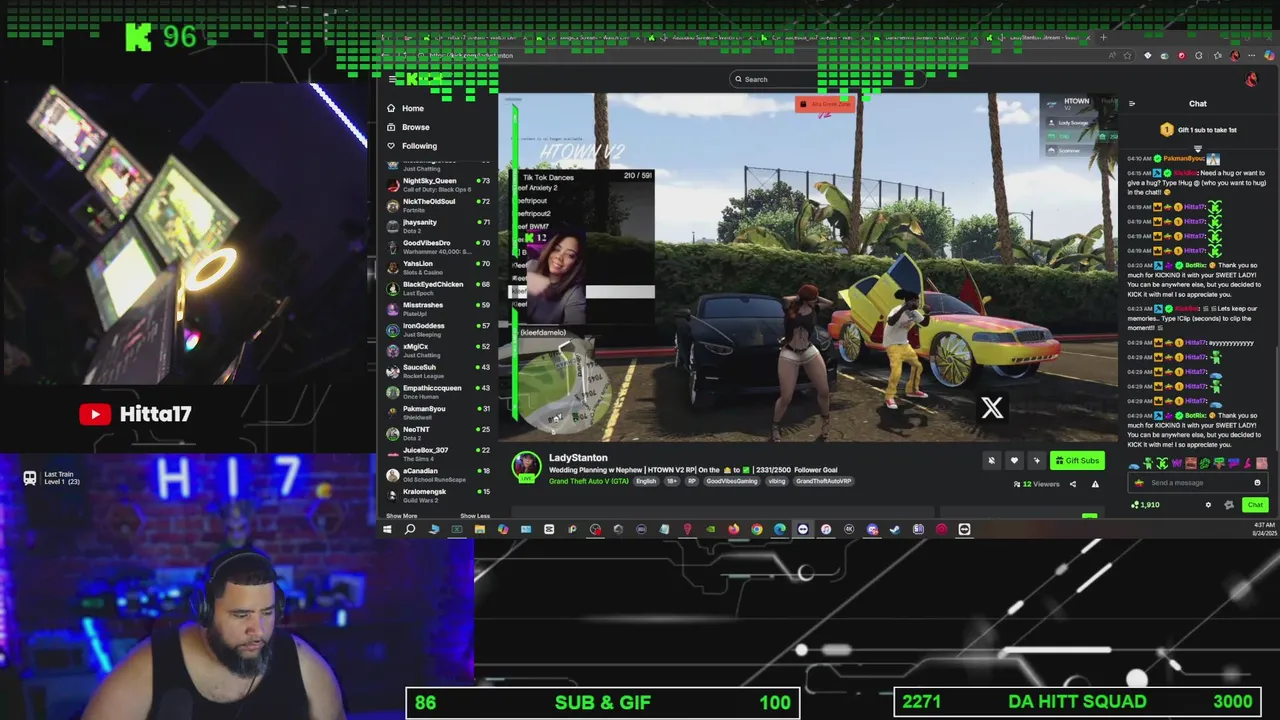Collapse the Chat panel arrow icon
The height and width of the screenshot is (720, 1280).
1131,104
